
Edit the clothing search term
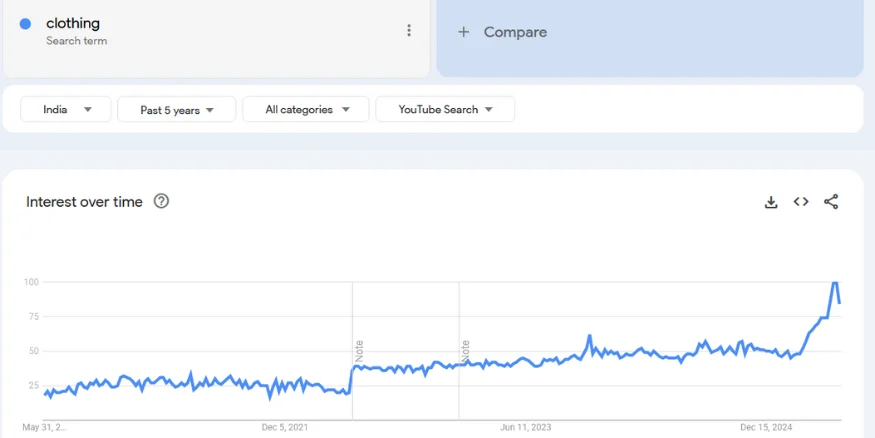73,23
